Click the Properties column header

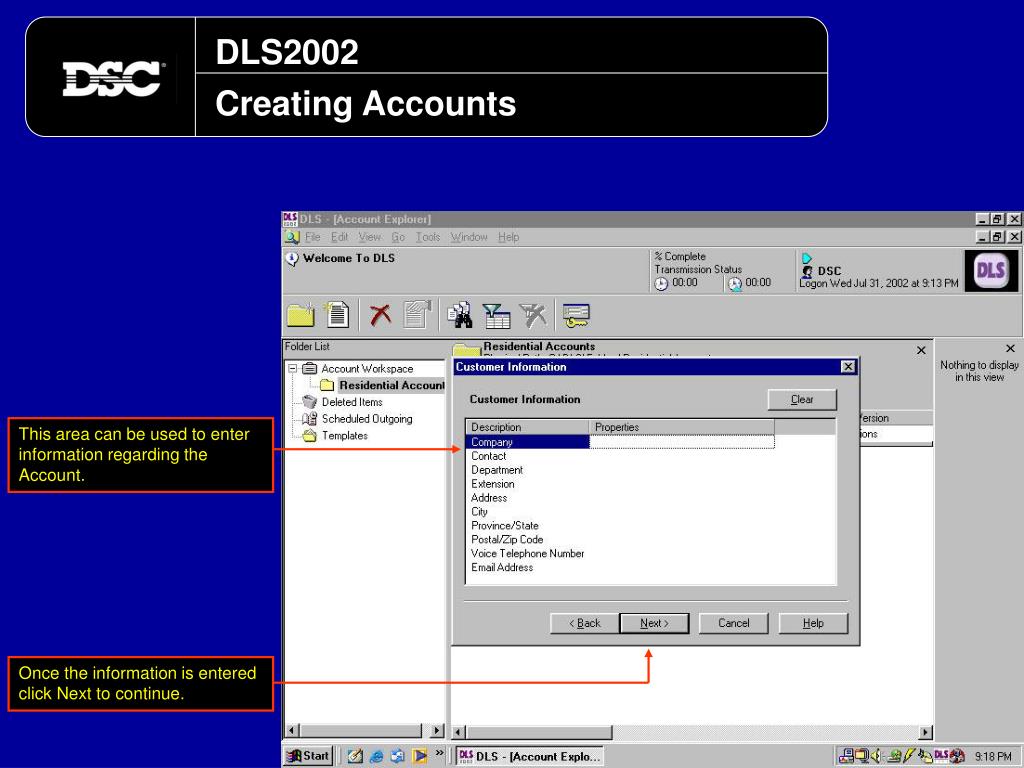pos(682,427)
